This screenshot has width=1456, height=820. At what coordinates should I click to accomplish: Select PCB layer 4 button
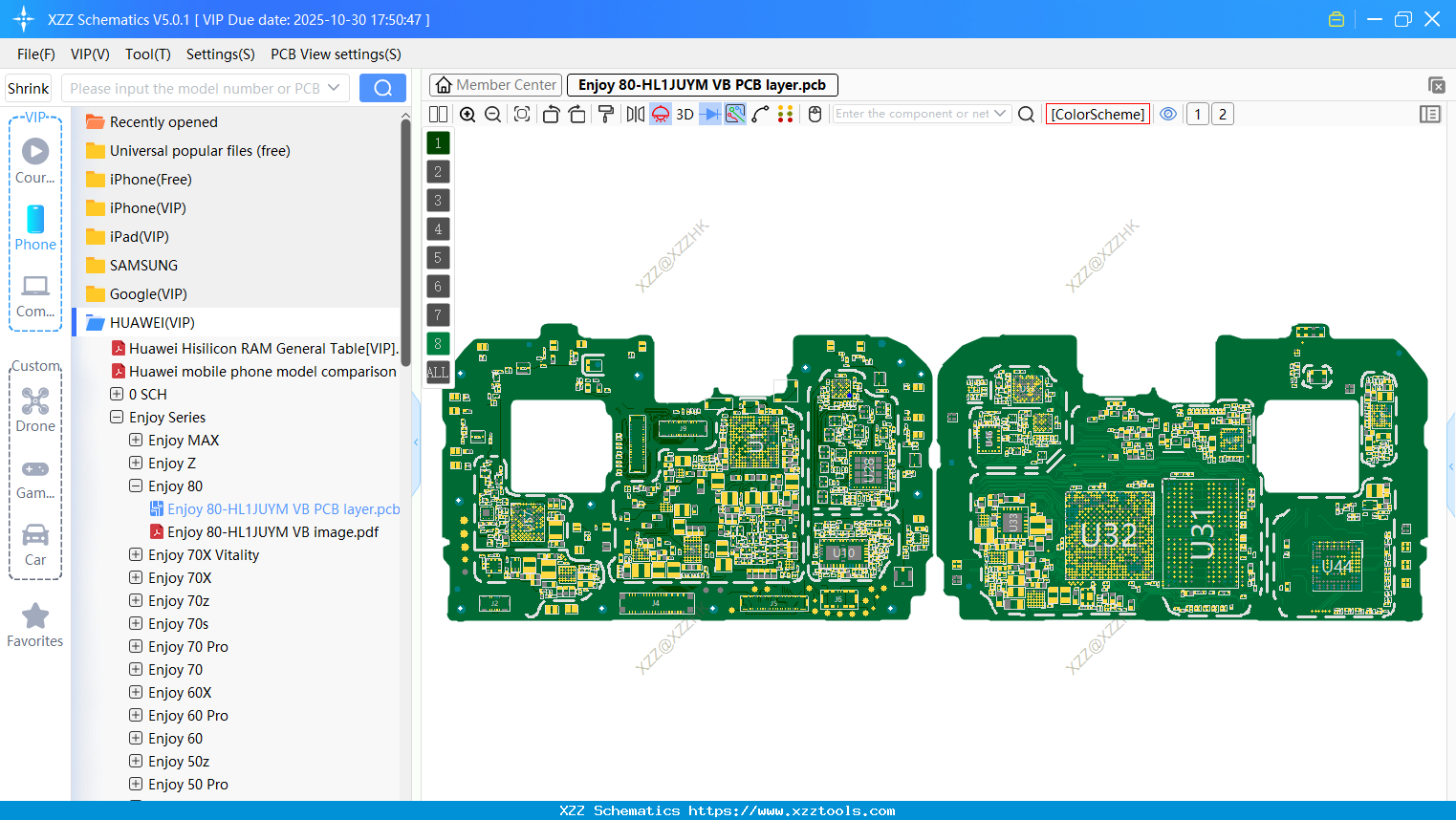tap(438, 228)
